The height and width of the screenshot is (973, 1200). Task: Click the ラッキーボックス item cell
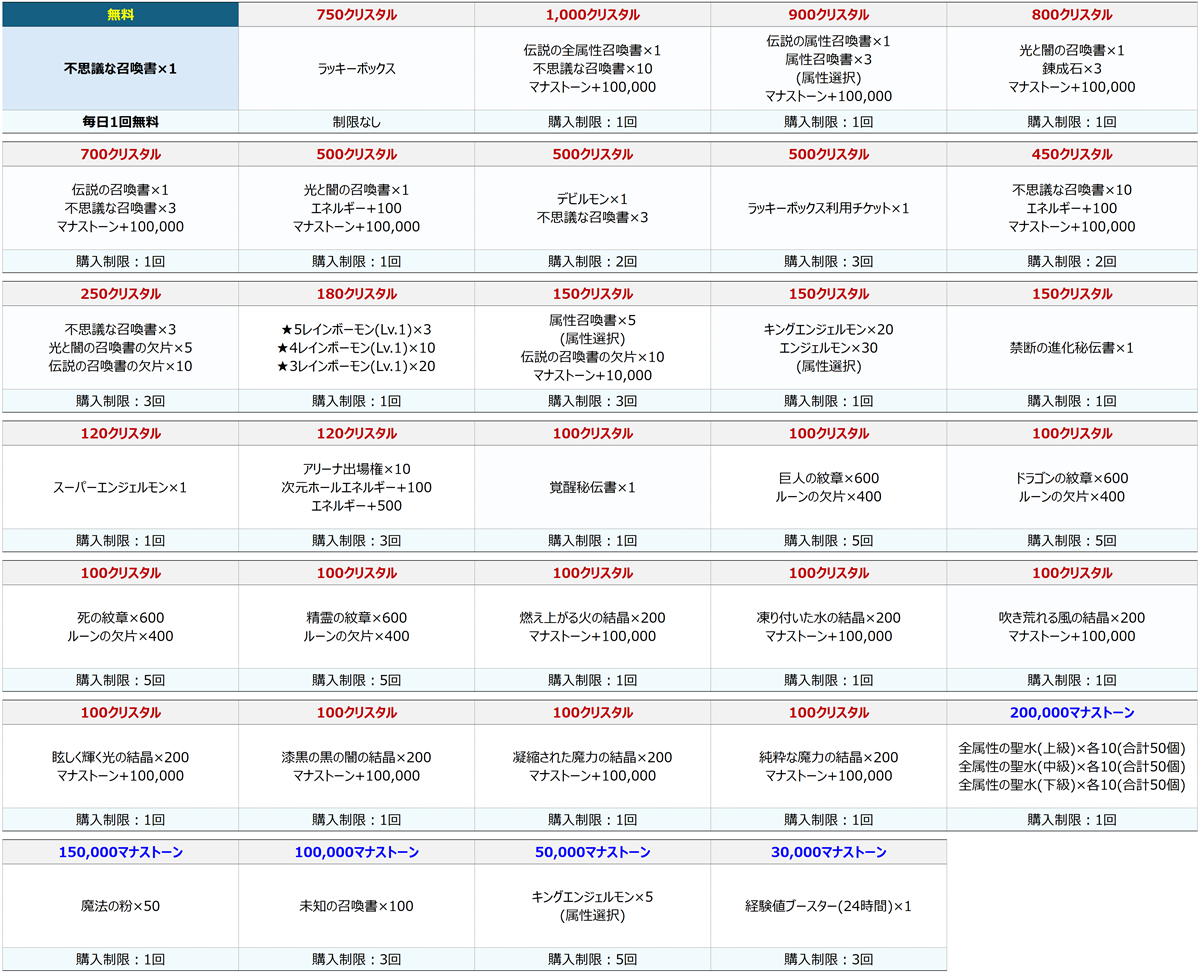point(356,69)
